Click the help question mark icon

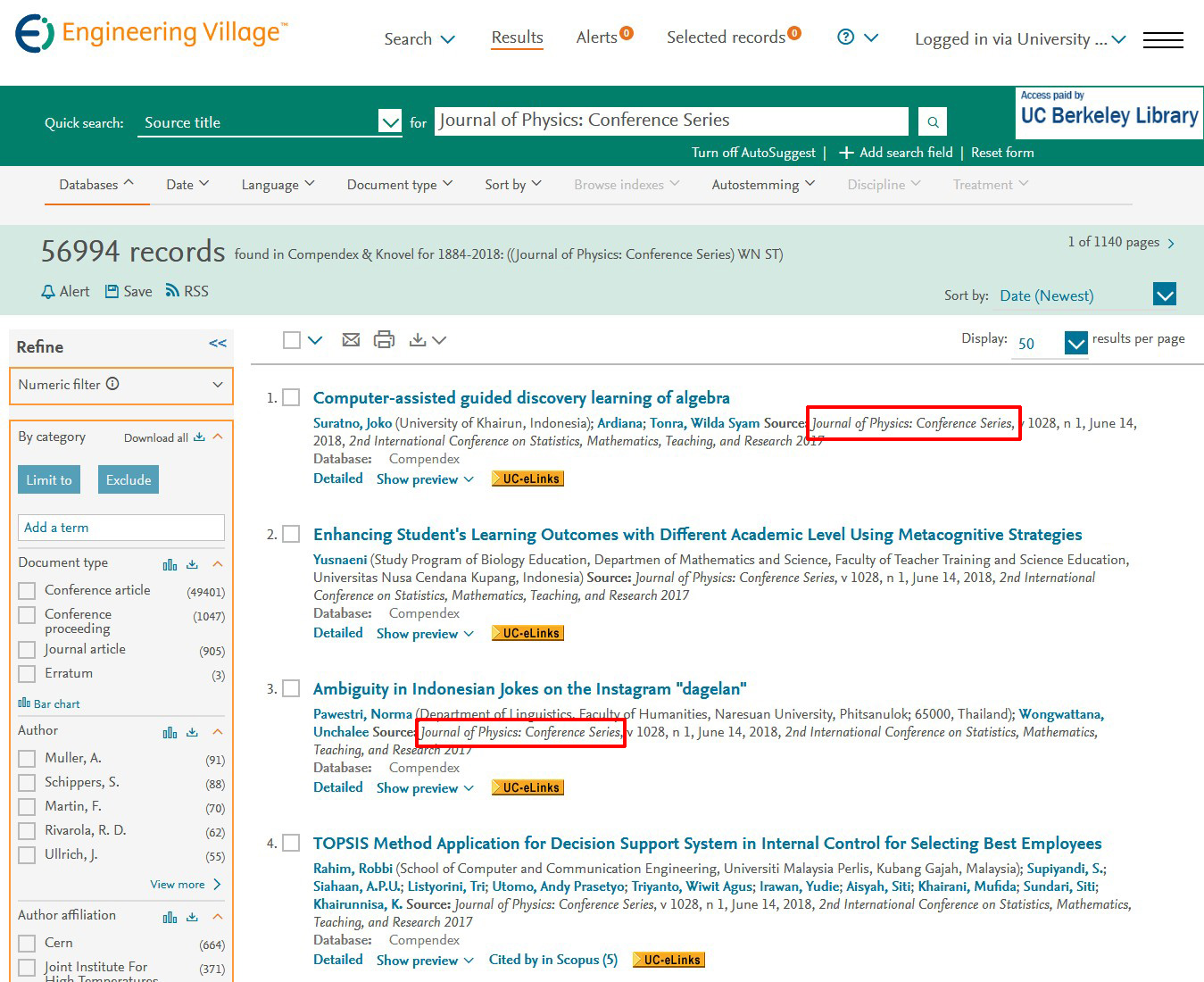pos(846,37)
